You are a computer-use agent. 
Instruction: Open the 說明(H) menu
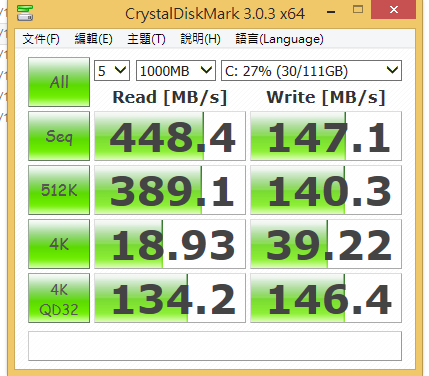pyautogui.click(x=200, y=39)
